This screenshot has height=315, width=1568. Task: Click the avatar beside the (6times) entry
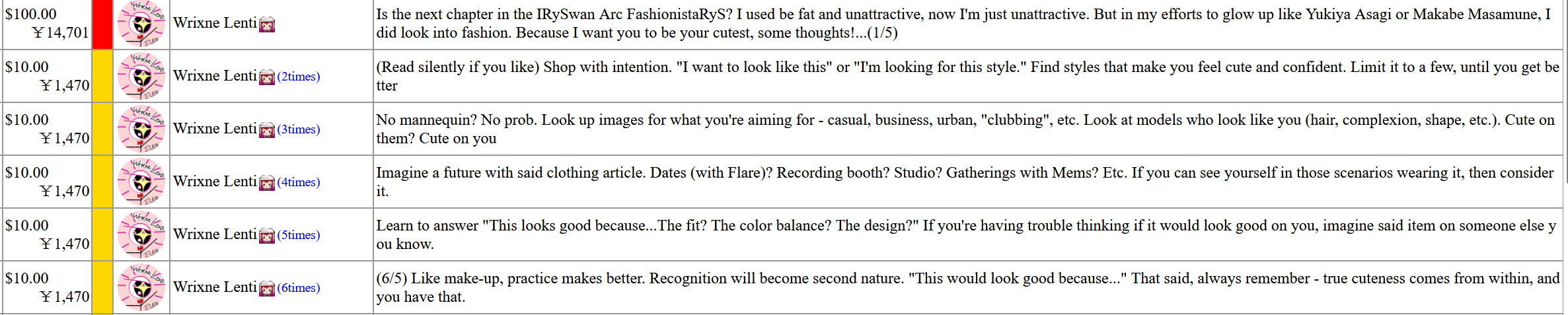(x=141, y=287)
